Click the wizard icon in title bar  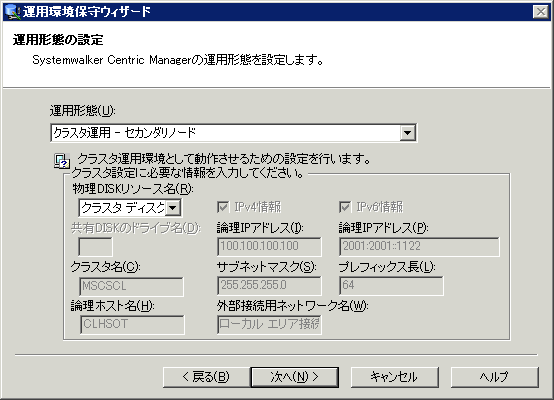[12, 12]
